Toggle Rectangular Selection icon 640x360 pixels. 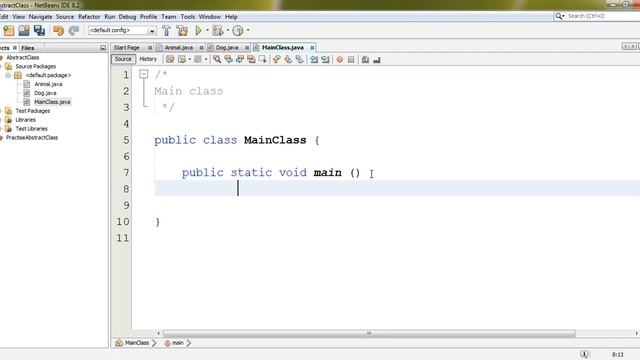tap(263, 60)
